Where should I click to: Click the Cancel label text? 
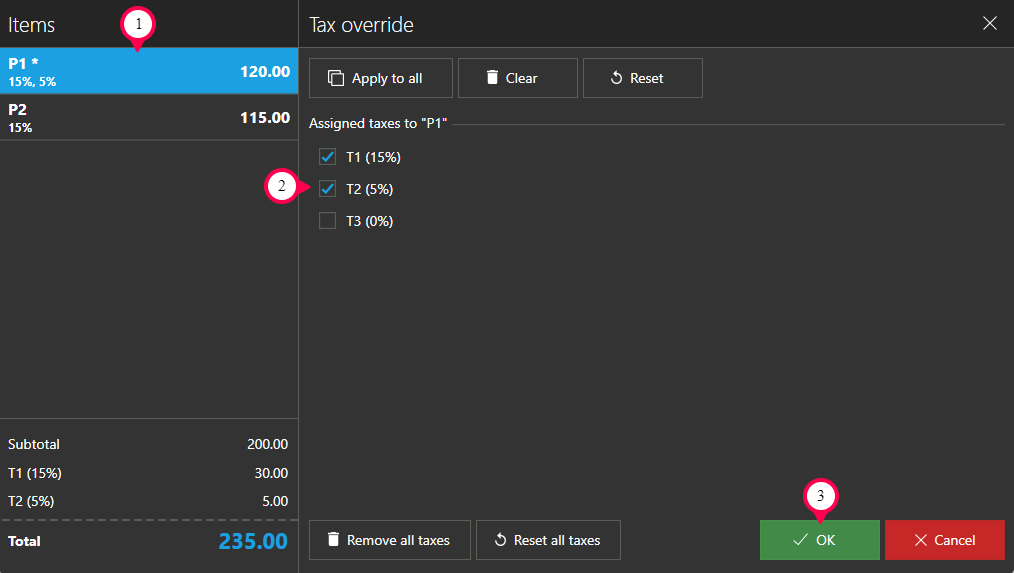point(955,540)
